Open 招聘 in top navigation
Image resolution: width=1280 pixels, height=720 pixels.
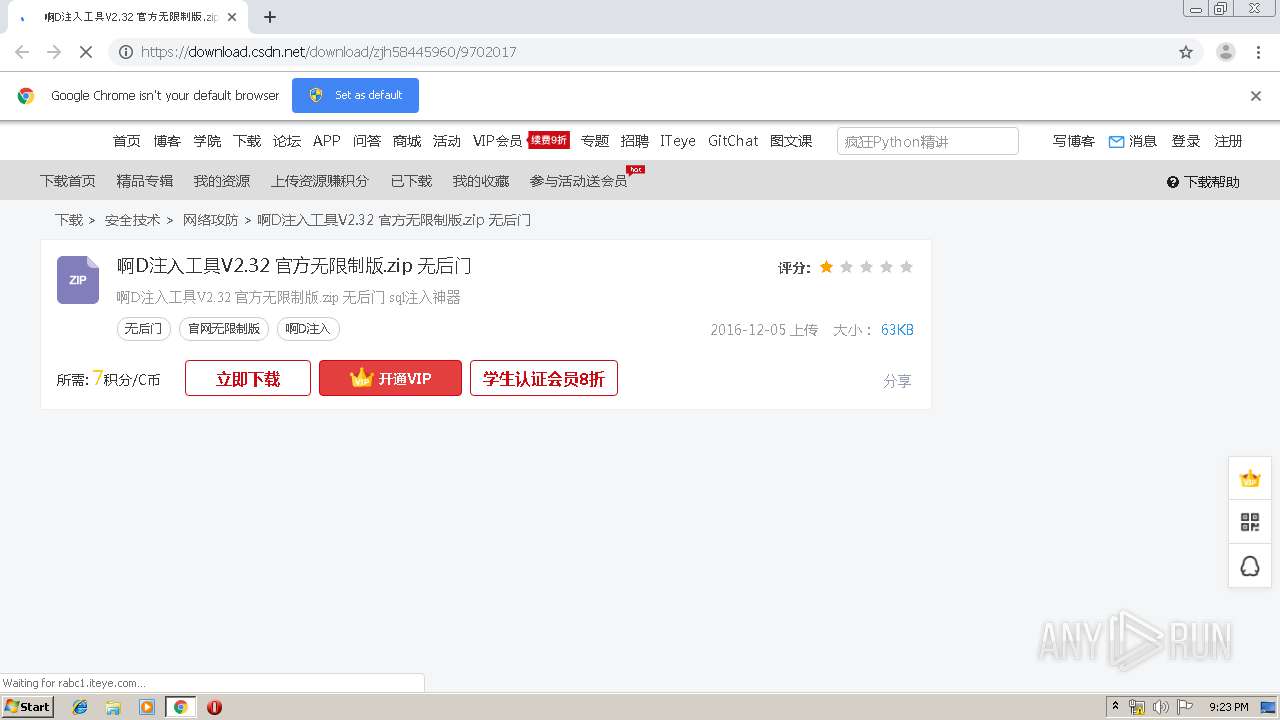point(634,141)
